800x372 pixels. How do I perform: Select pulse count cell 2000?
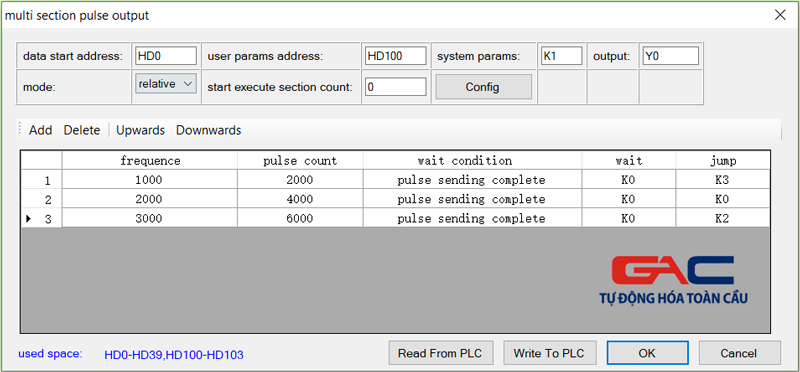(x=300, y=180)
